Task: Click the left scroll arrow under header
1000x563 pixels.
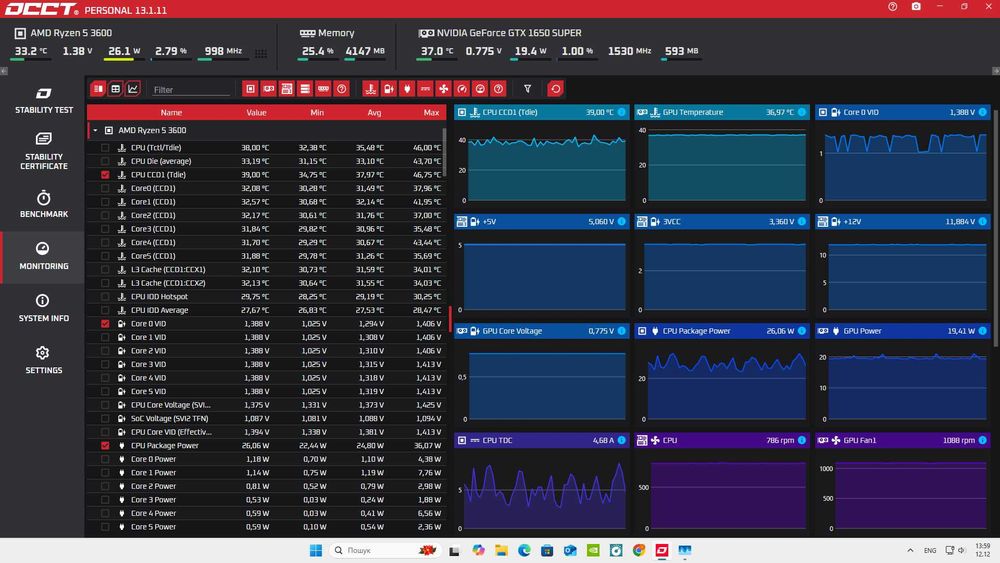Action: tap(4, 71)
